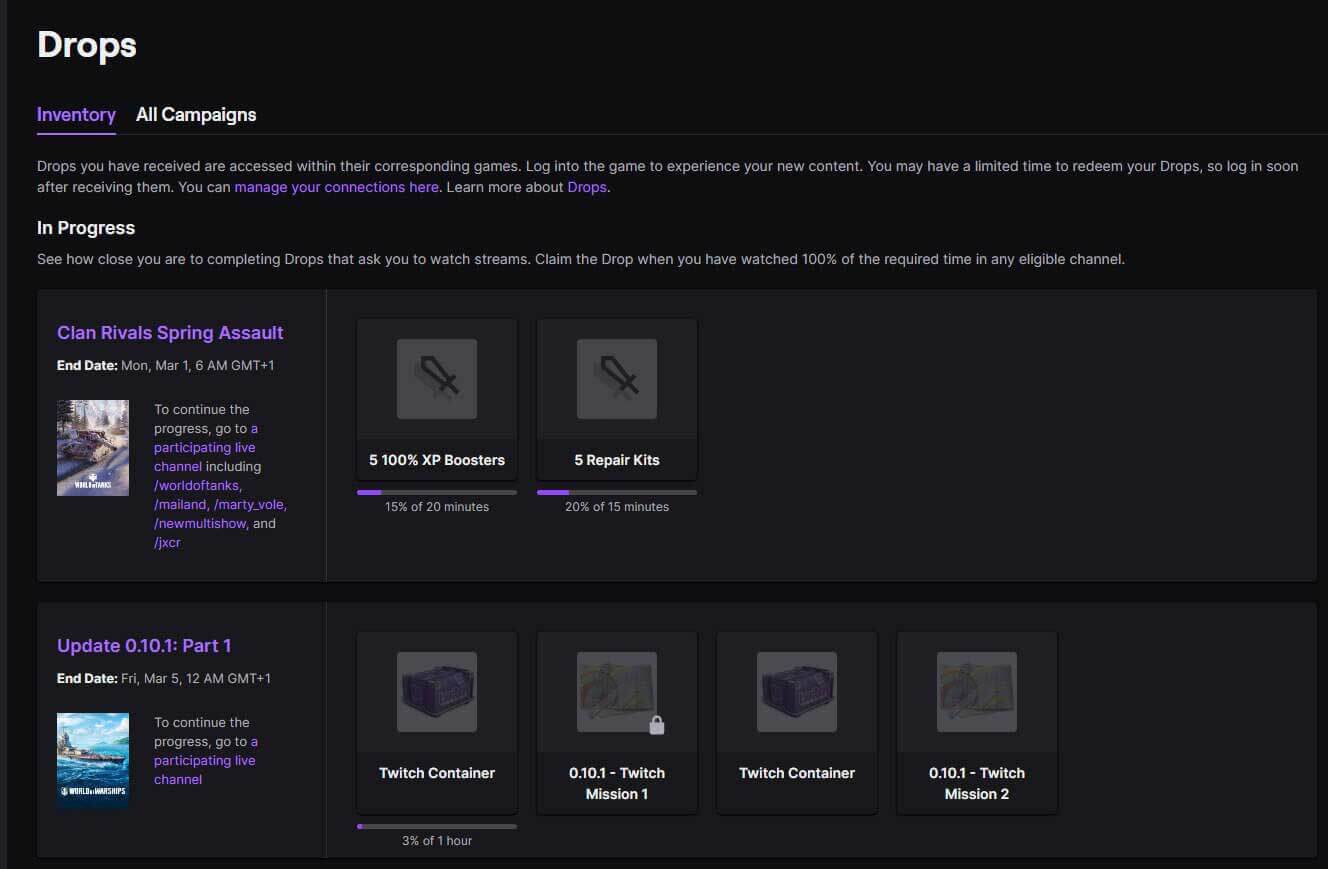Click the World of Tanks game thumbnail
Screen dimensions: 1328x869
point(93,448)
